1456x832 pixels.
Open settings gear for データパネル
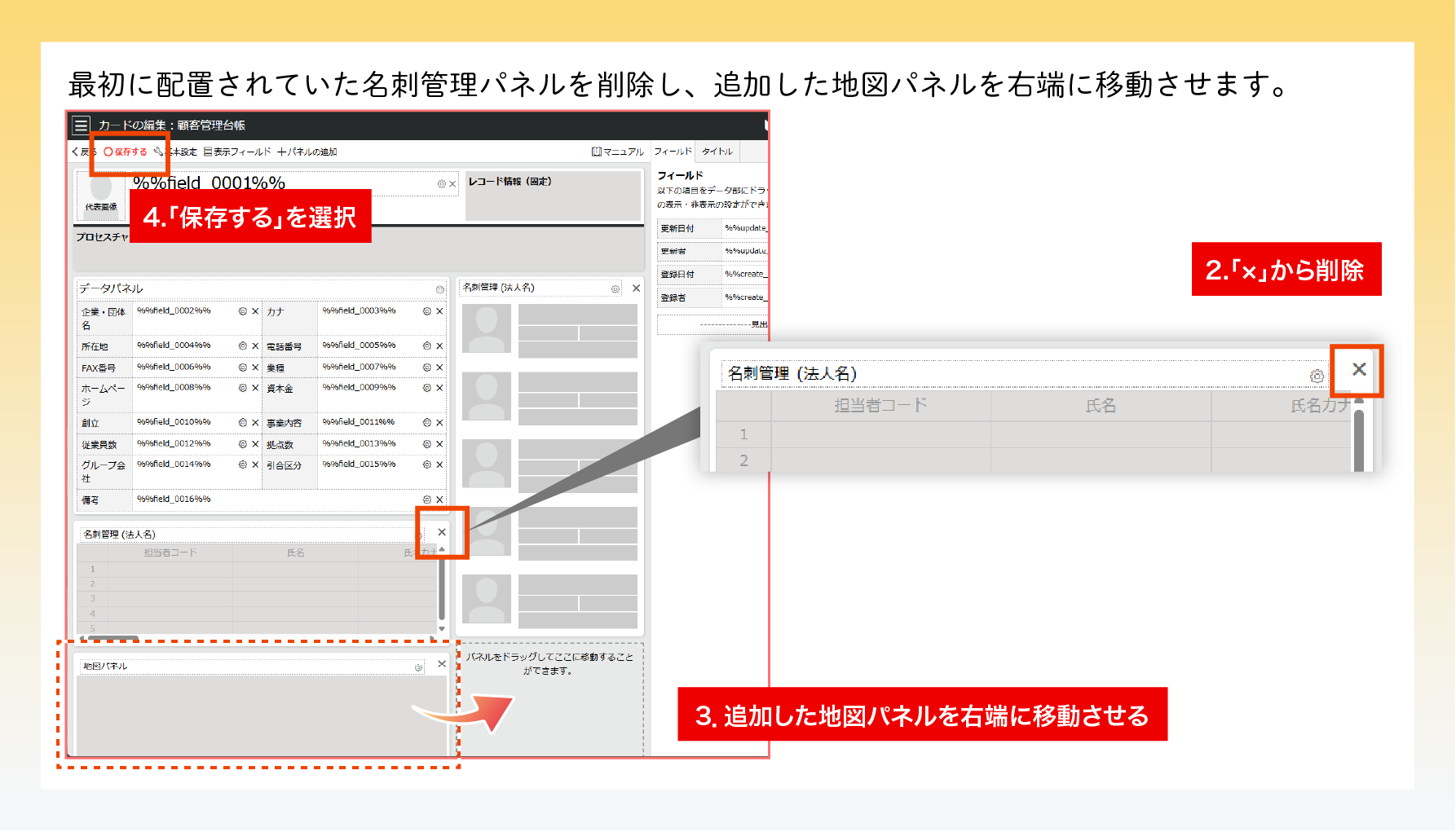439,289
